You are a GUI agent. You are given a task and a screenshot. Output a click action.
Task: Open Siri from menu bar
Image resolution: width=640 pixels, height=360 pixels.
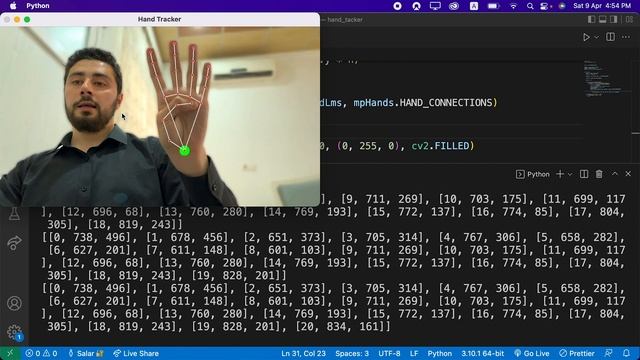point(562,6)
